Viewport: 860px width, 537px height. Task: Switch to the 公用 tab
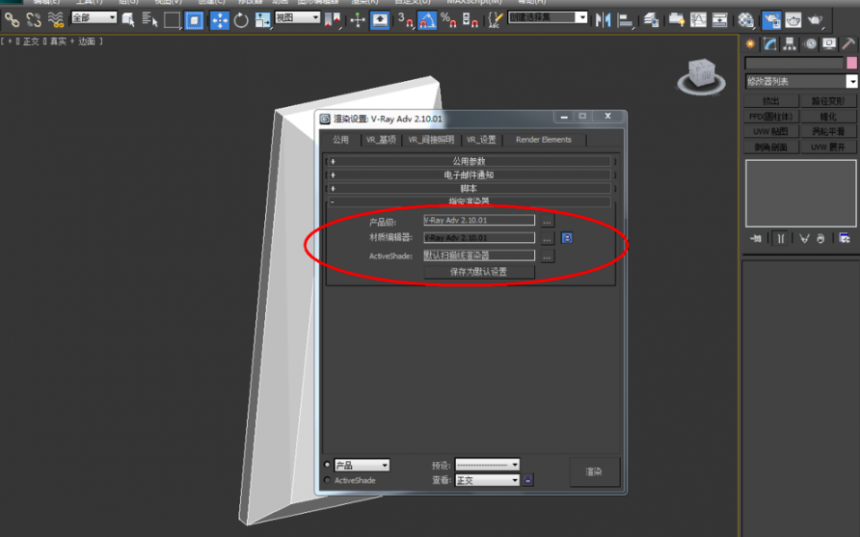coord(341,140)
